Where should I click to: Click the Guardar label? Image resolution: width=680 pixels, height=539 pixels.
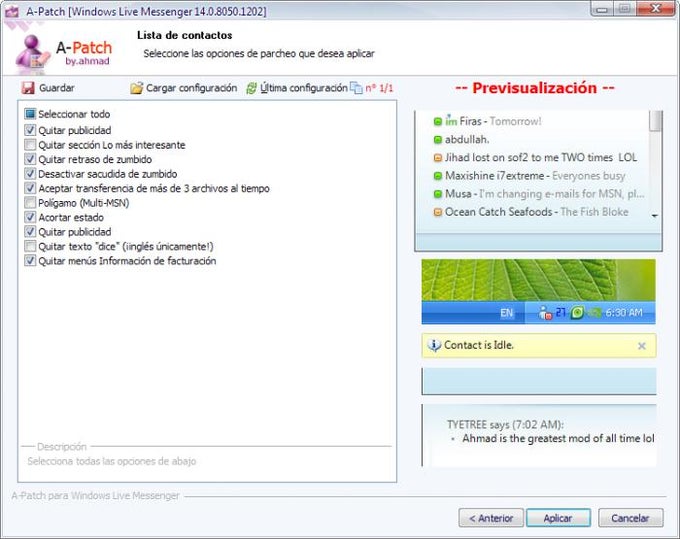coord(56,88)
